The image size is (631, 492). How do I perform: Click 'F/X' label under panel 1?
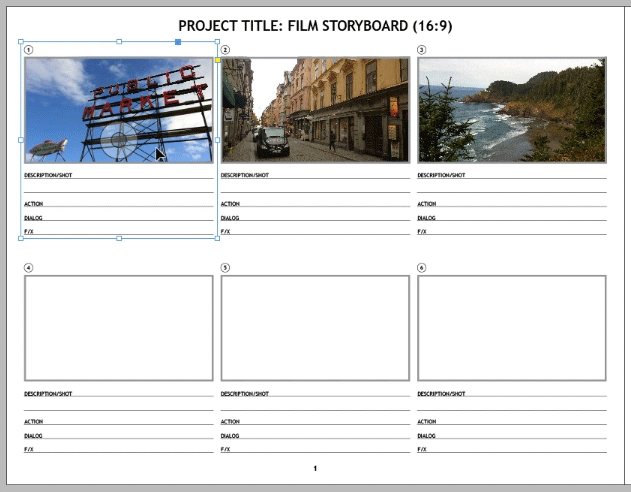click(29, 232)
